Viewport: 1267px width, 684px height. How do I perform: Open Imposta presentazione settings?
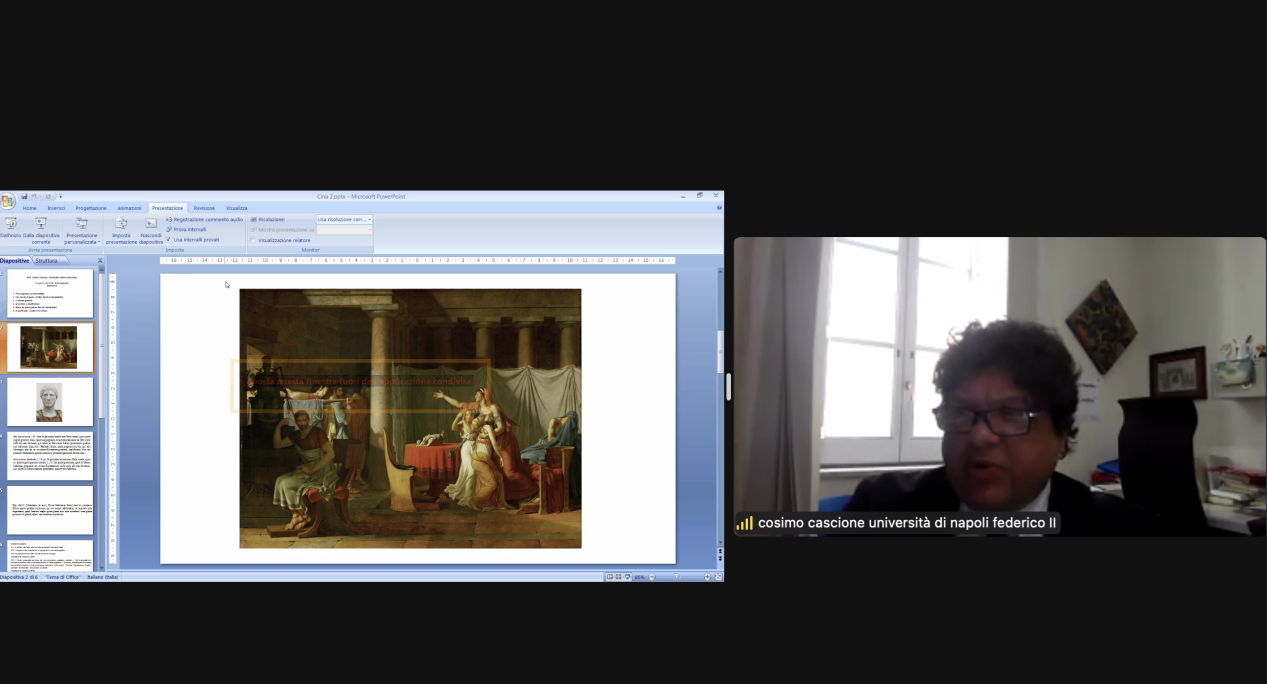[121, 224]
